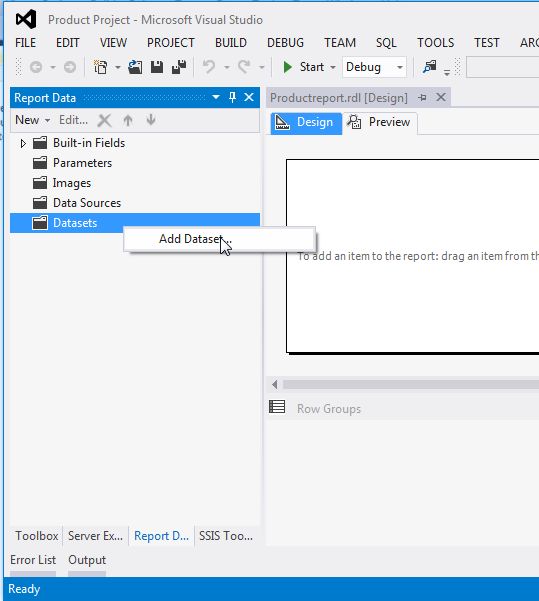Open the SQL menu
Image resolution: width=539 pixels, height=601 pixels.
(x=386, y=43)
